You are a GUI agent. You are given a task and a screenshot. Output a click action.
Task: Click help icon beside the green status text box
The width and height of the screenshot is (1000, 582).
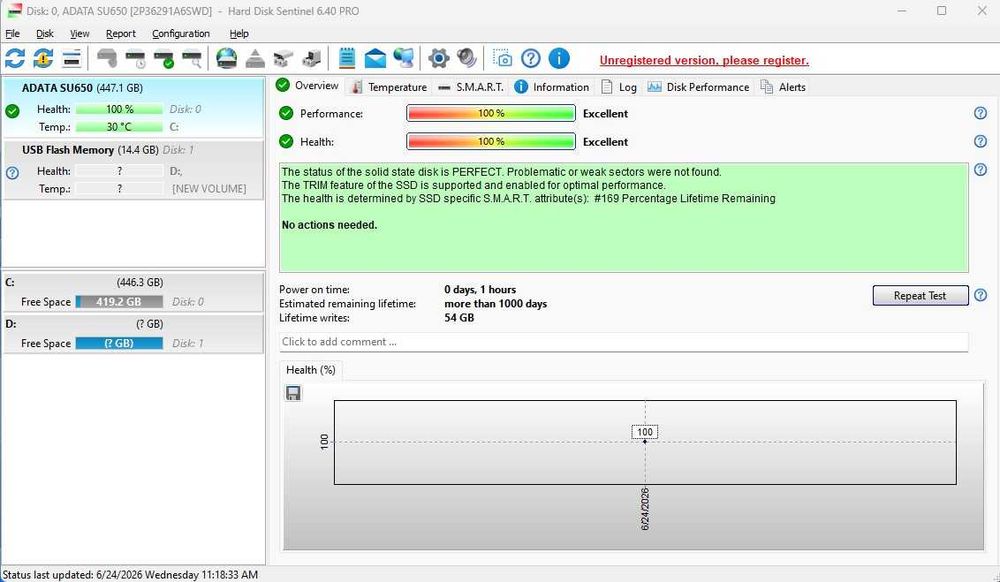click(980, 170)
